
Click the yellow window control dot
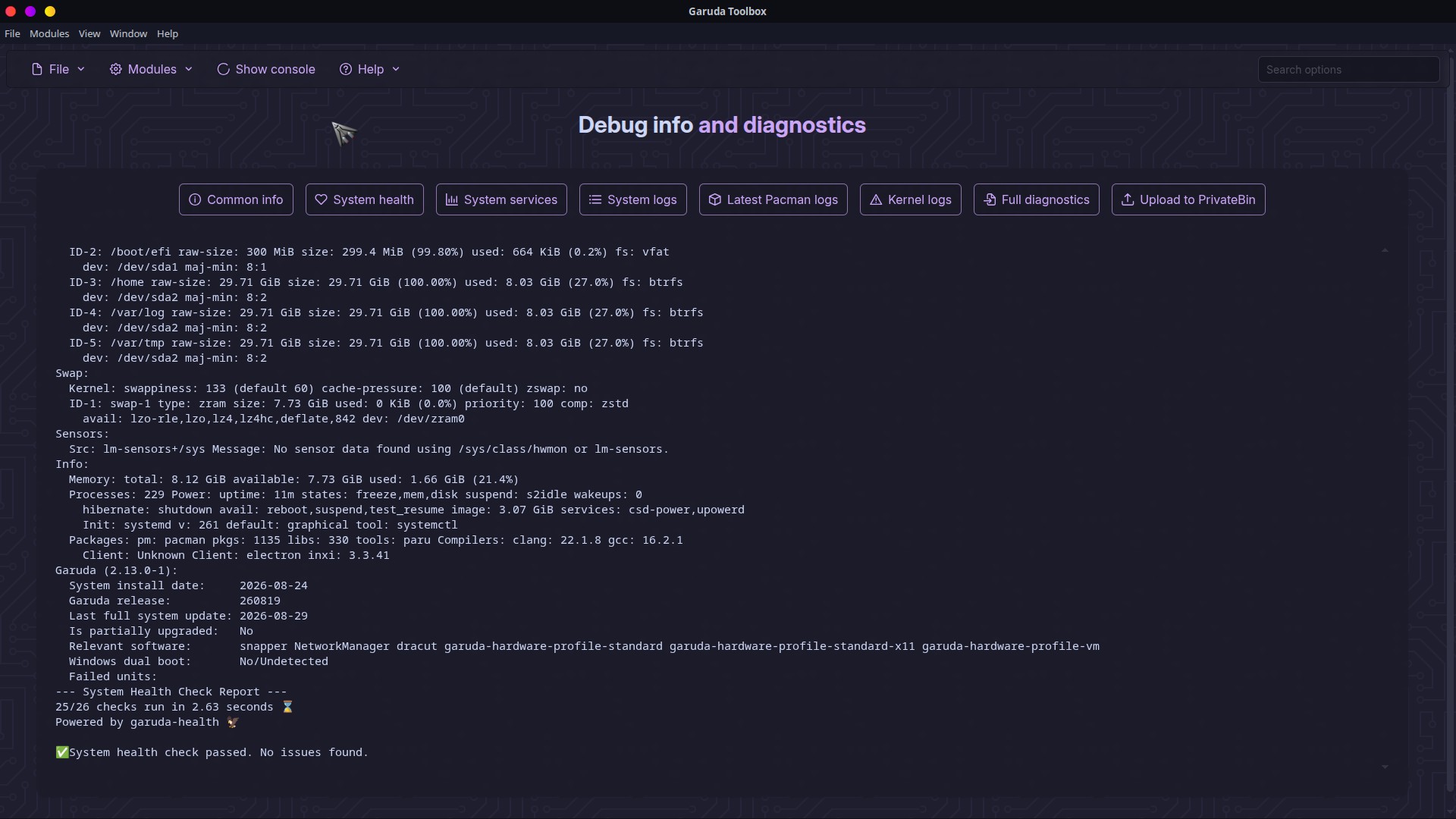coord(50,11)
